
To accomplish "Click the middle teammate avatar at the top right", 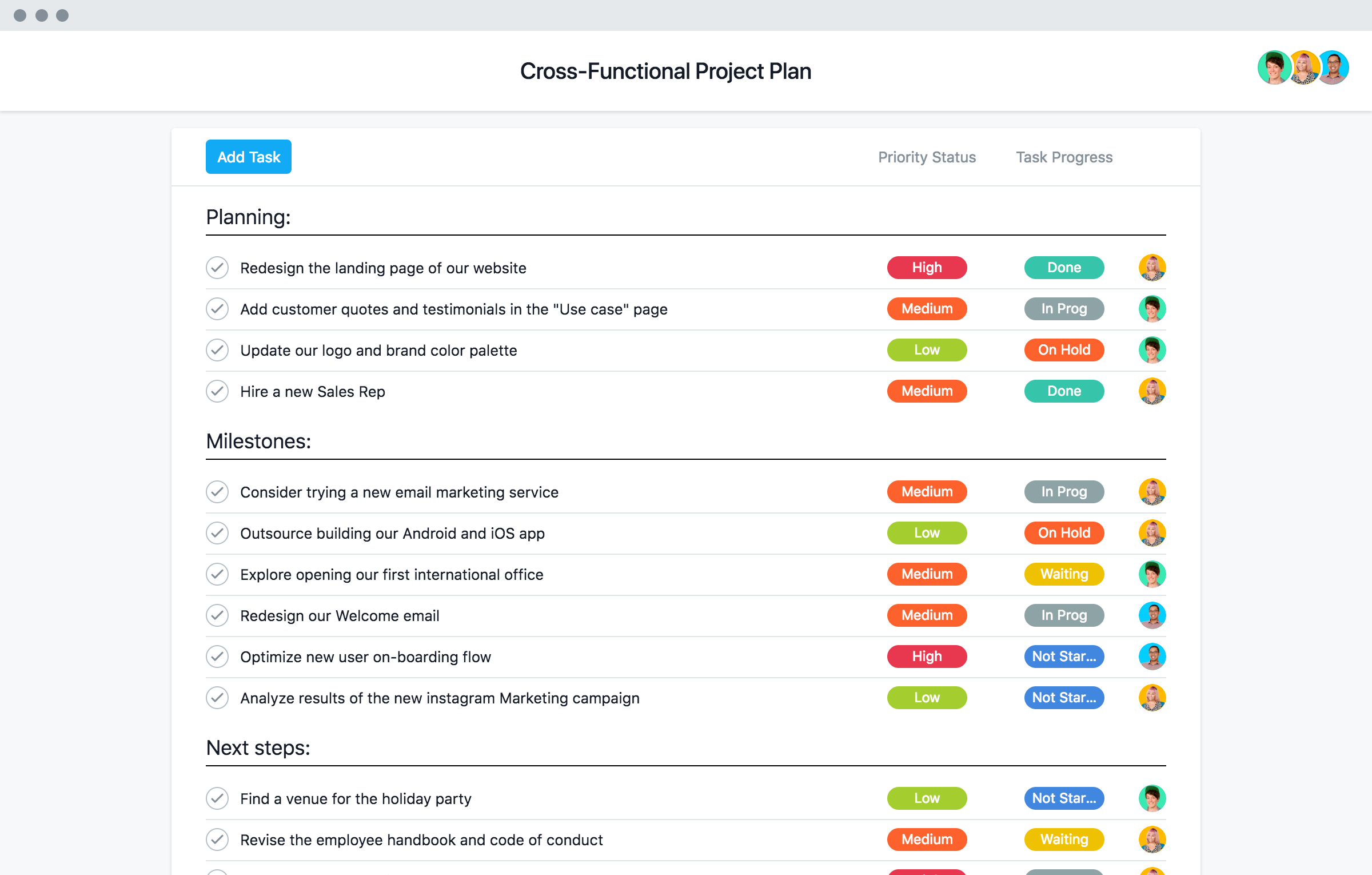I will (x=1303, y=67).
